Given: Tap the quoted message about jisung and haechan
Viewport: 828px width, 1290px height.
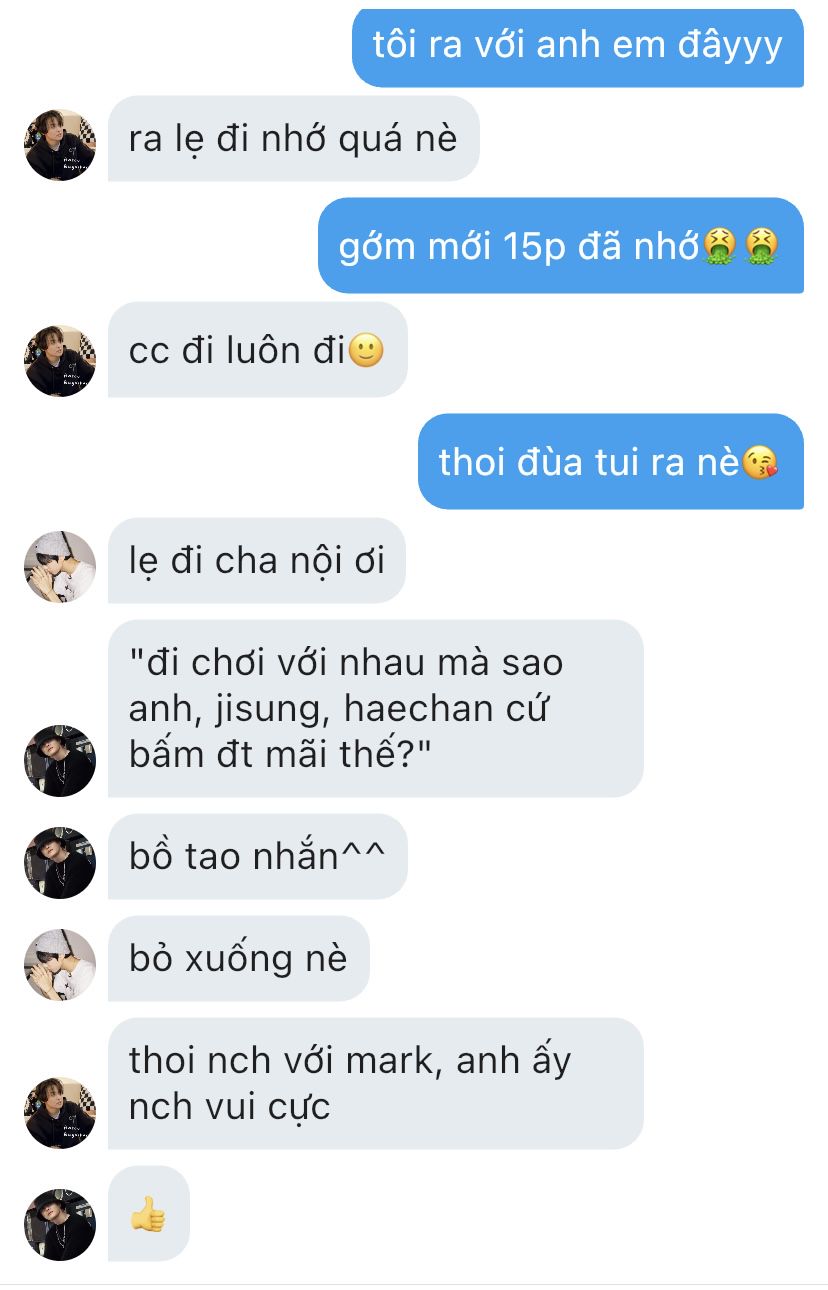Looking at the screenshot, I should pos(375,709).
